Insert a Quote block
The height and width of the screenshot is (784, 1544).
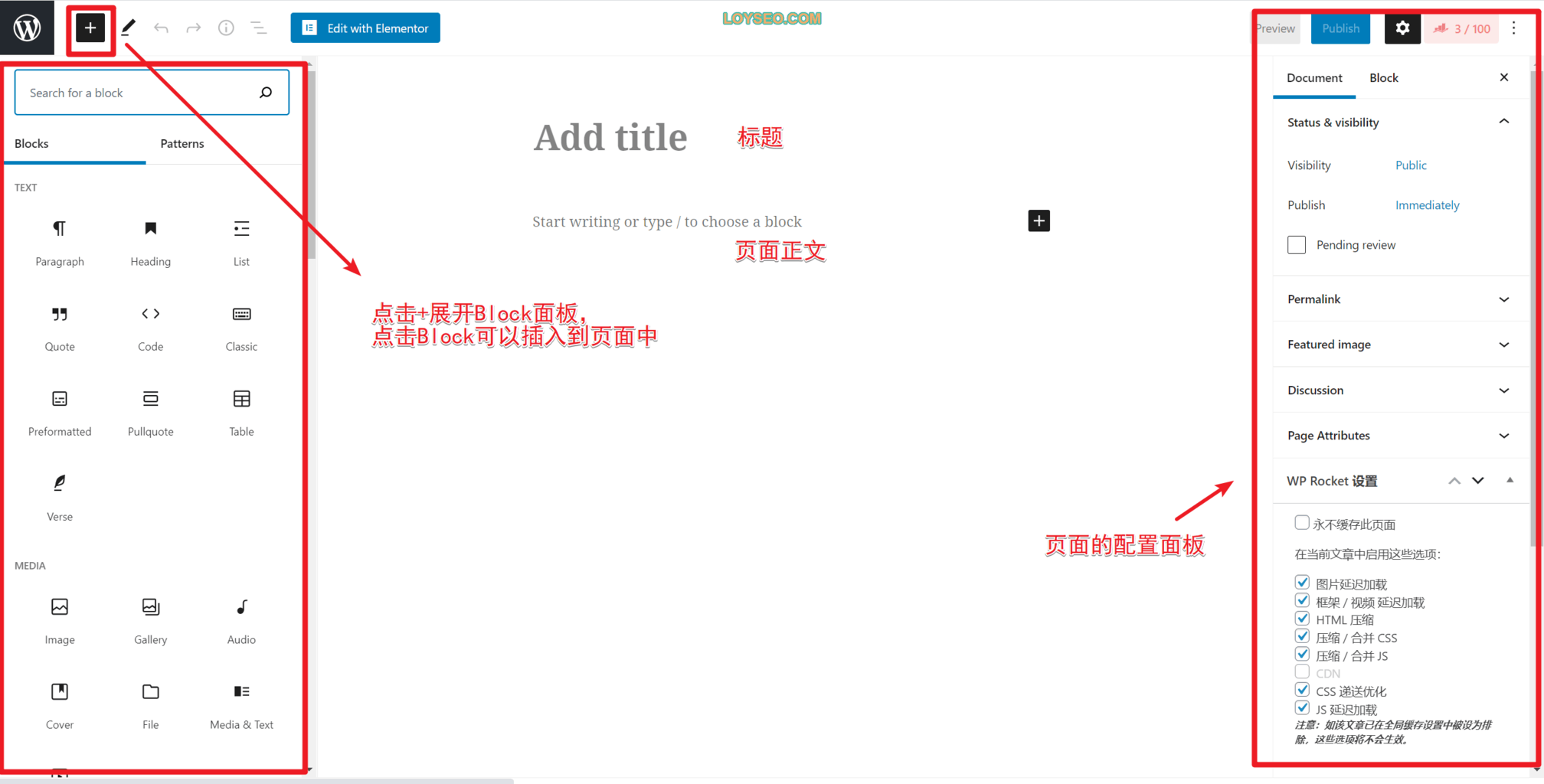tap(60, 328)
